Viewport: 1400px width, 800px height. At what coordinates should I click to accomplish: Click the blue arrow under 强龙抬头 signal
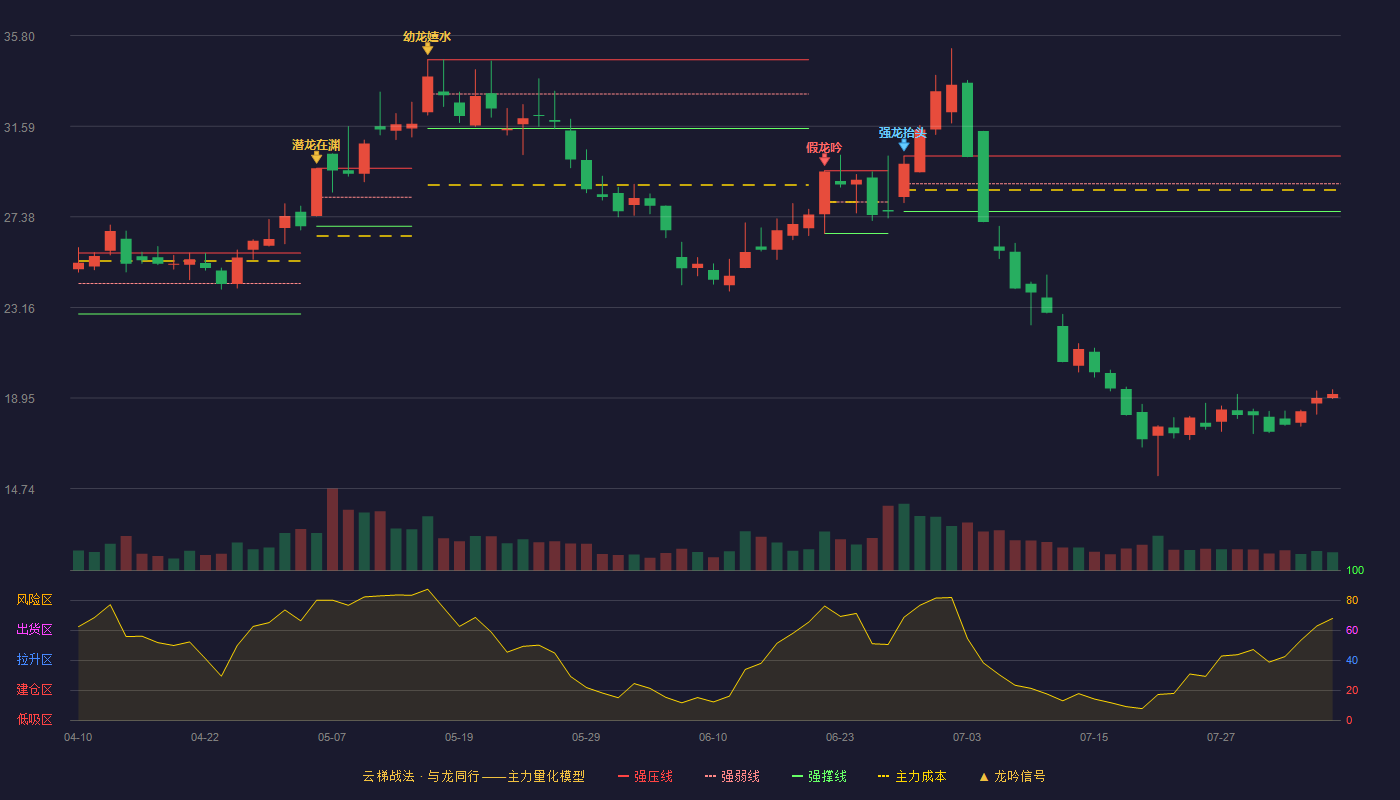[x=903, y=145]
